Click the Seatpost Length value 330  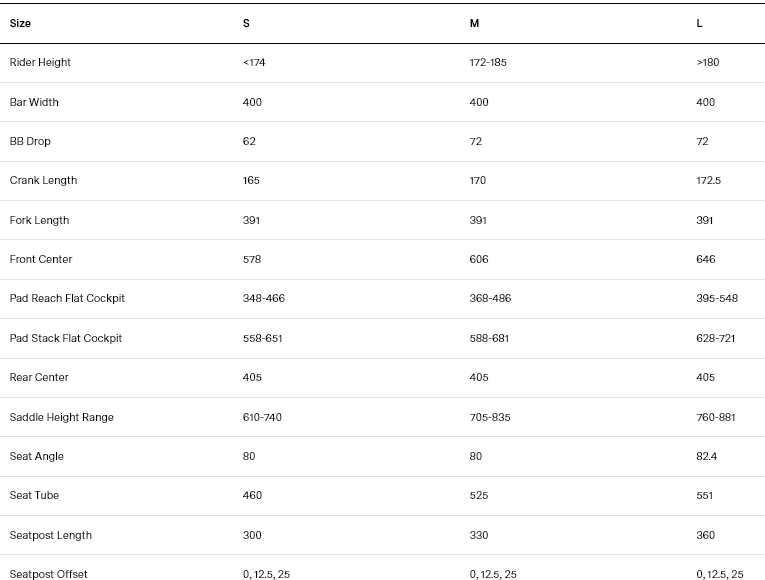tap(479, 535)
